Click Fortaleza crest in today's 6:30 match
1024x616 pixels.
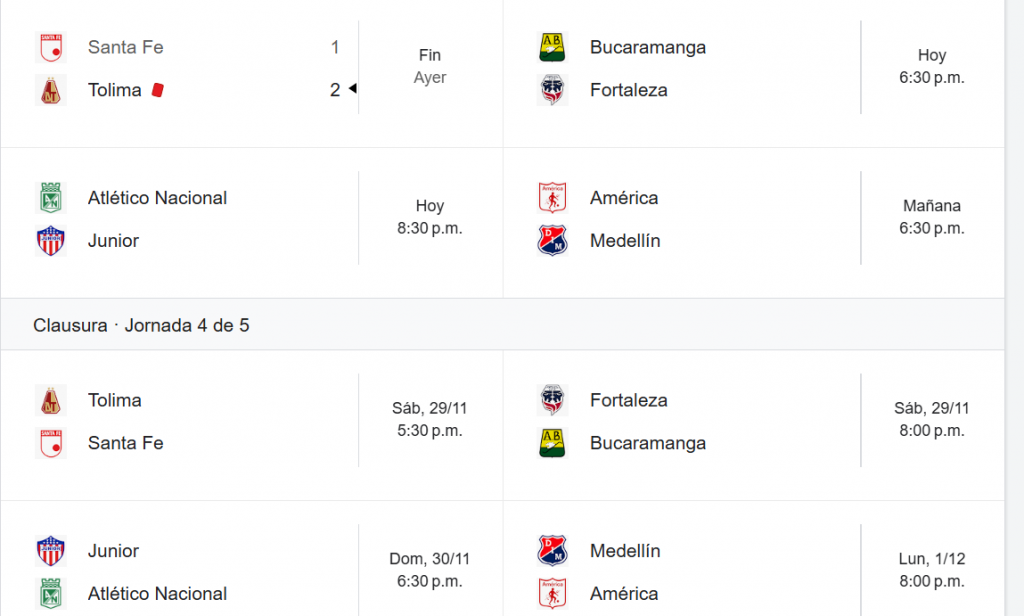pos(552,90)
